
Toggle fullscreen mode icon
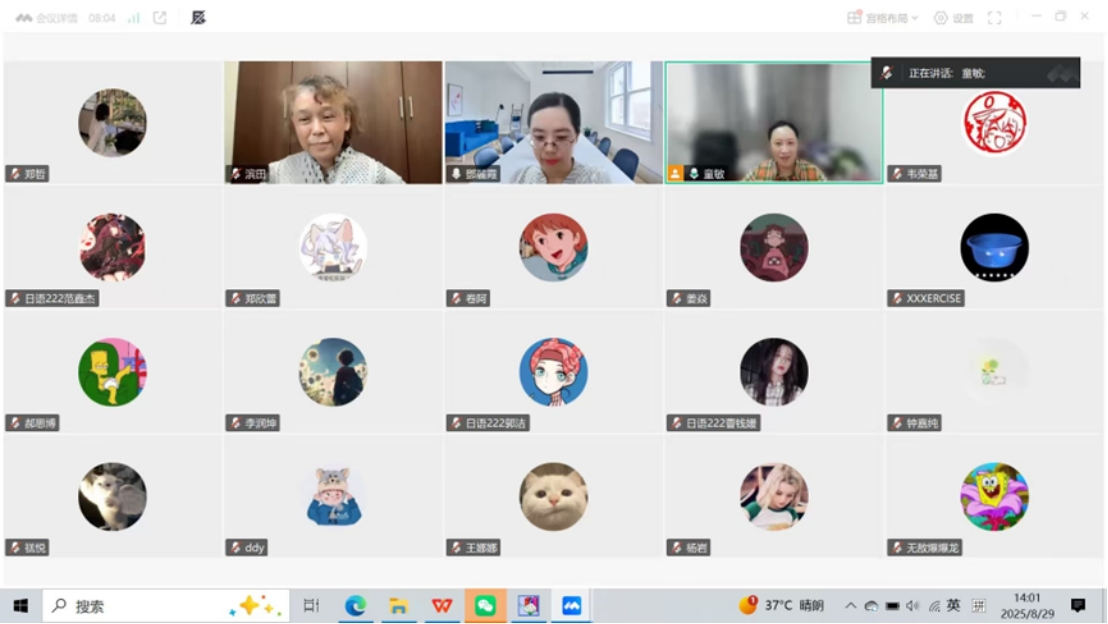(994, 18)
